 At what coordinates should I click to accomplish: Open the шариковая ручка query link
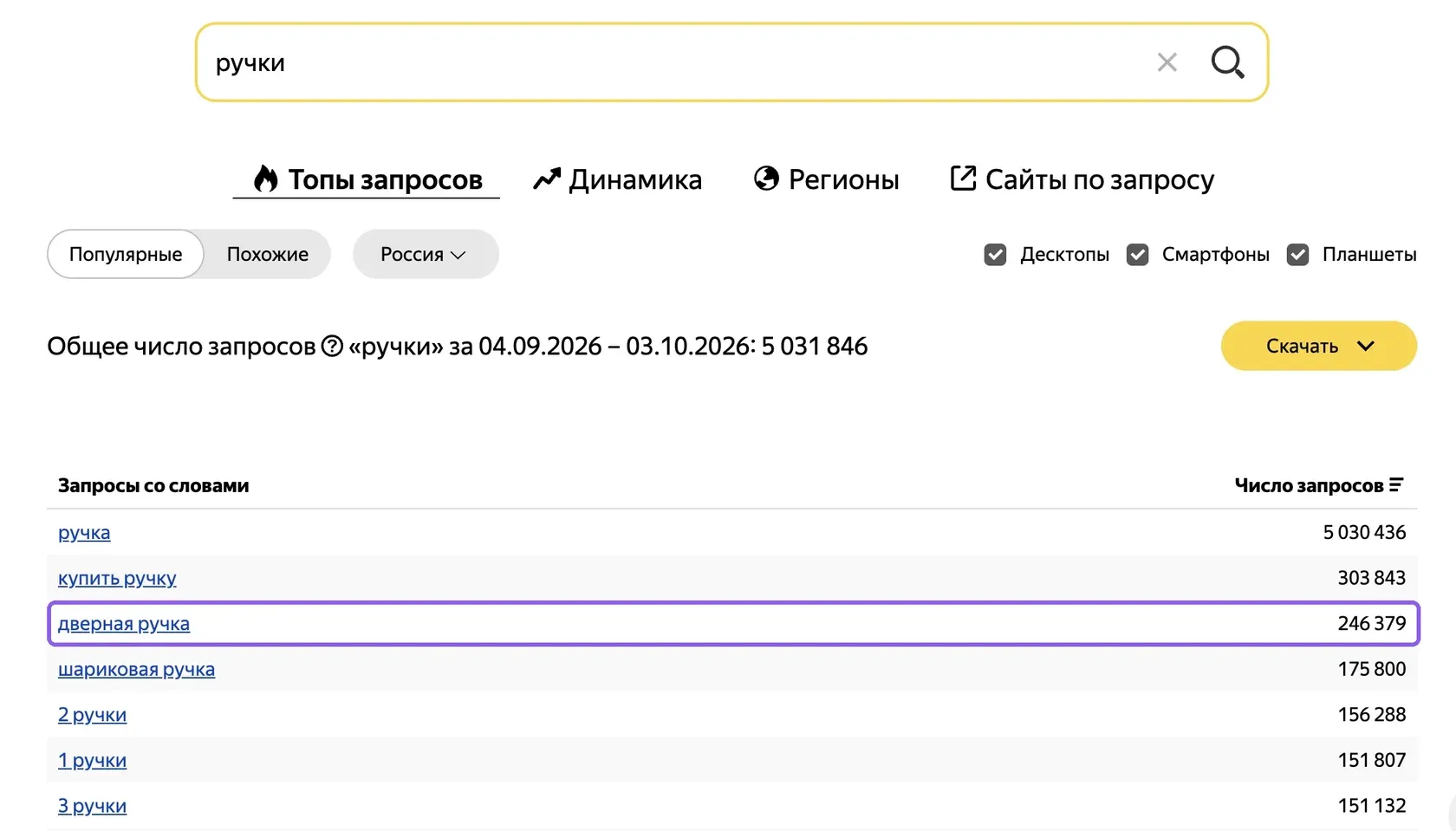(136, 670)
